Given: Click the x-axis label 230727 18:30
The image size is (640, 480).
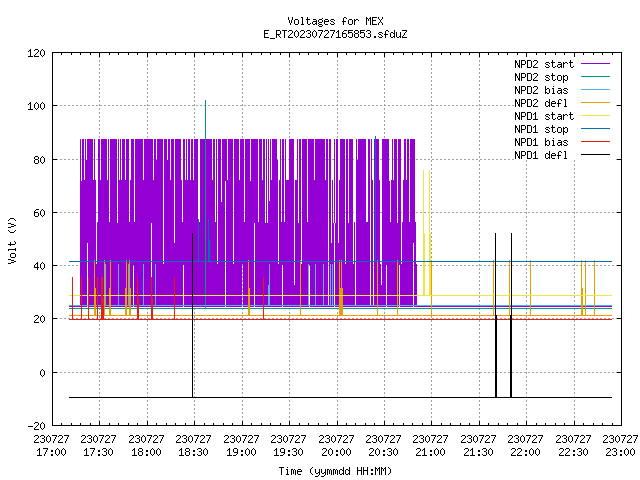Looking at the screenshot, I should (193, 446).
